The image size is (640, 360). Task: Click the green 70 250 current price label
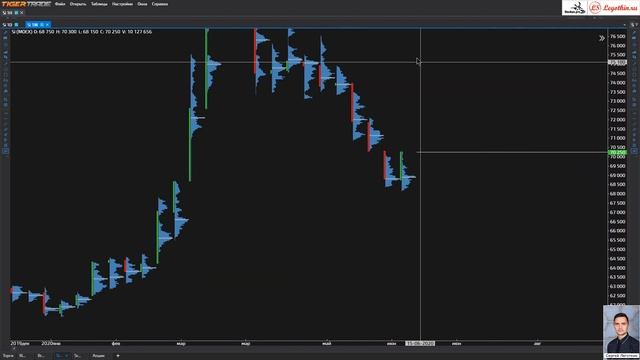[617, 153]
